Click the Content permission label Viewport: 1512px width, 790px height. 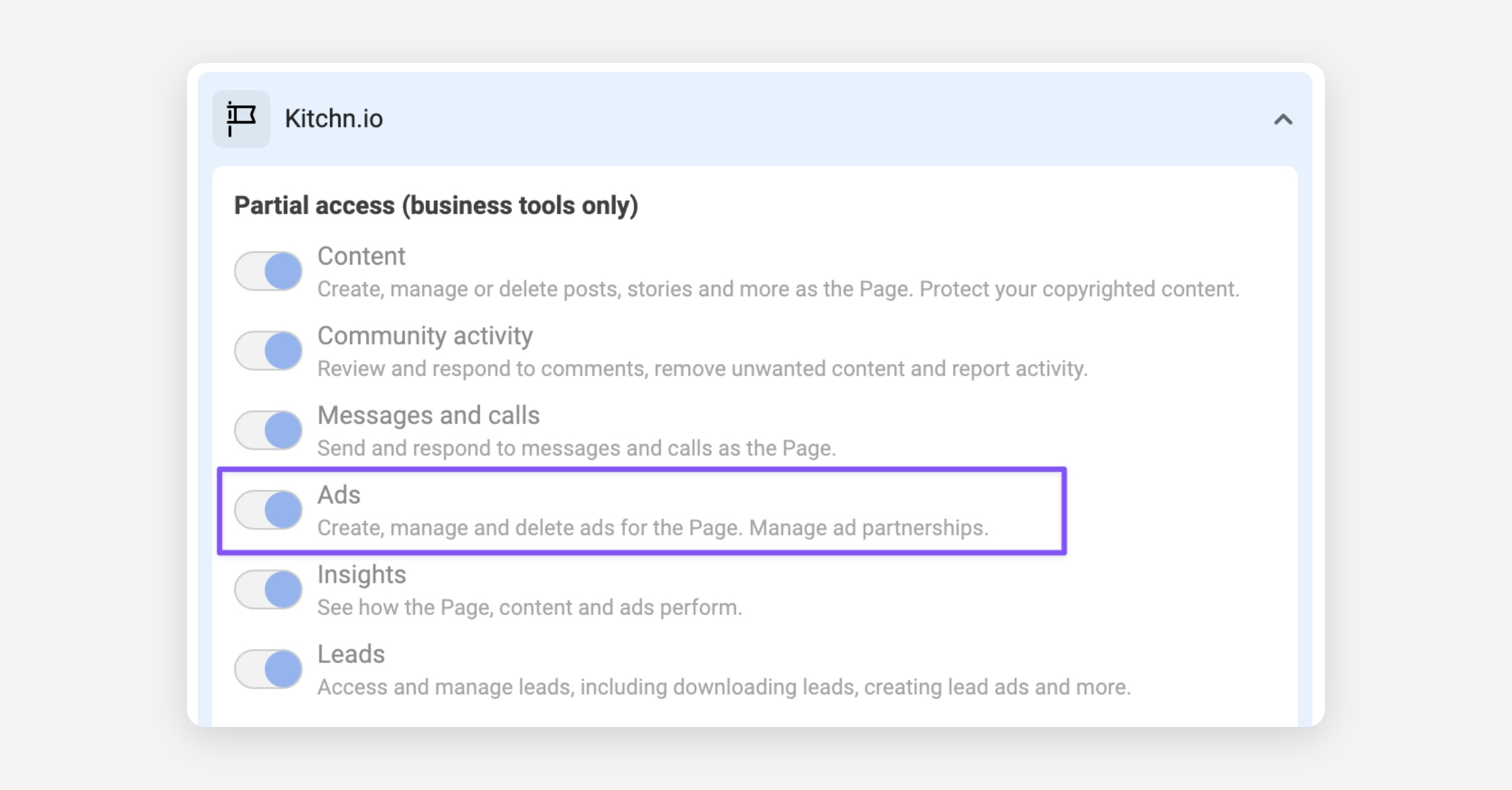pos(361,256)
